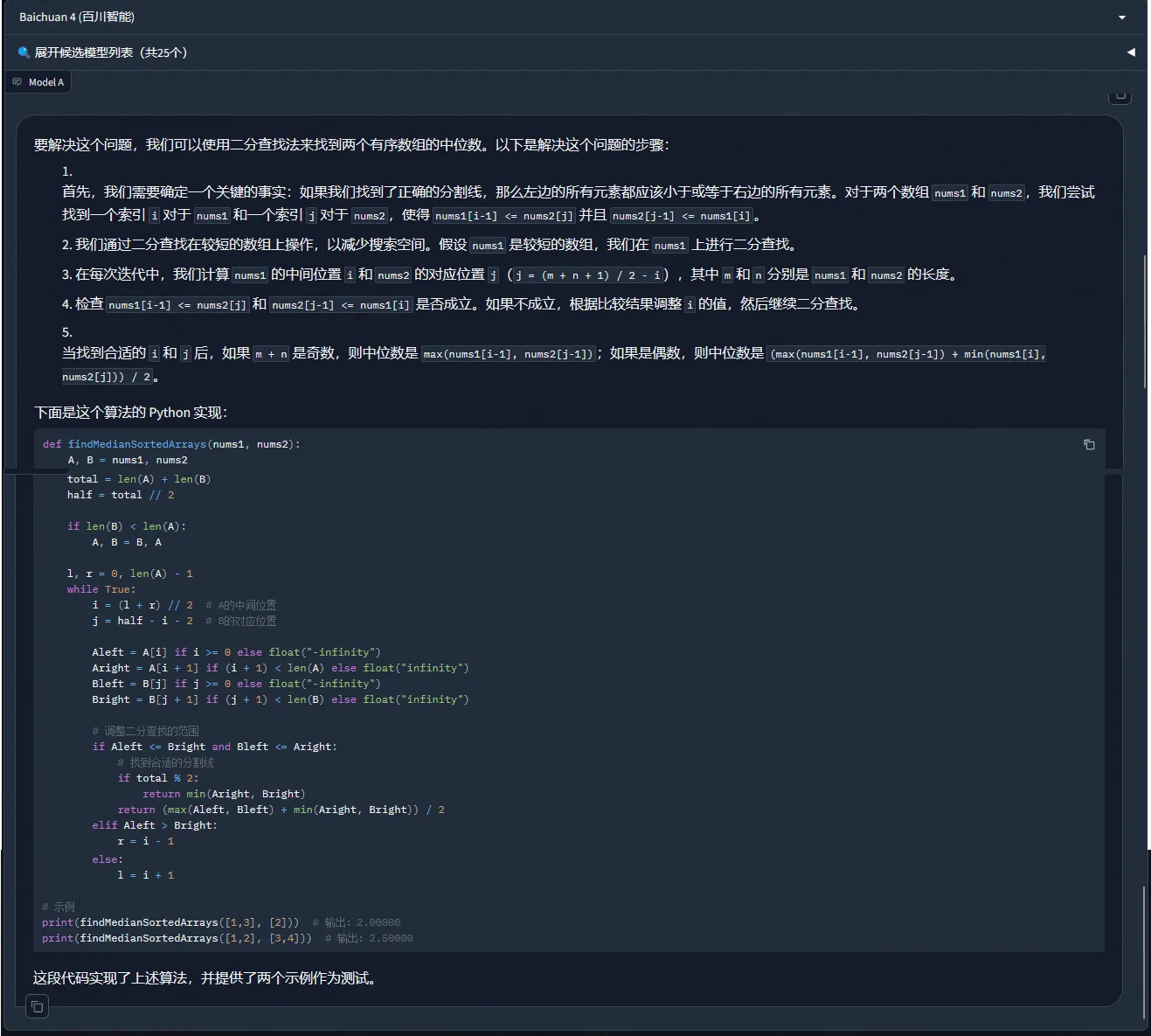Screen dimensions: 1151x1036
Task: Click the 'half = total // 2' code line
Action: [121, 495]
